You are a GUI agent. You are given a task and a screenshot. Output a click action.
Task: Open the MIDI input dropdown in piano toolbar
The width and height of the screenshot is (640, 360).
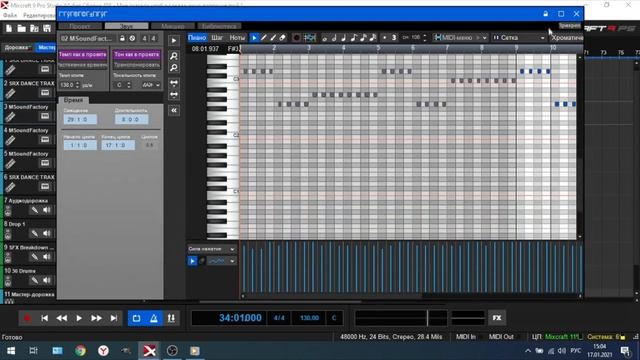pos(460,38)
